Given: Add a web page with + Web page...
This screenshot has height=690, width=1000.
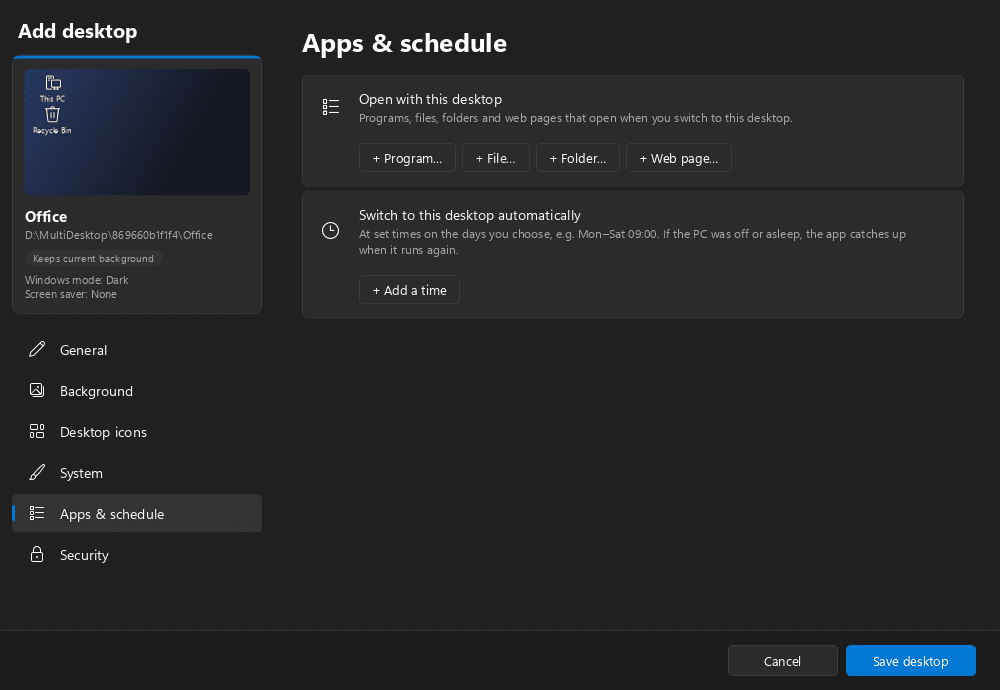Looking at the screenshot, I should point(679,158).
